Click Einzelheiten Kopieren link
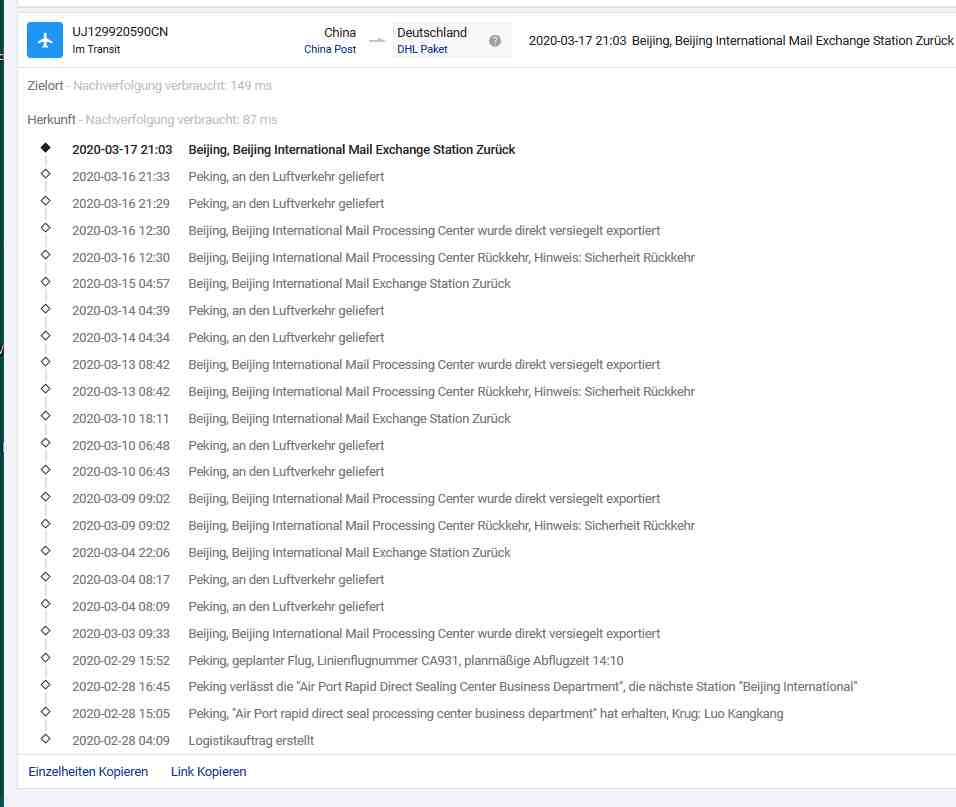The image size is (956, 807). click(x=88, y=772)
